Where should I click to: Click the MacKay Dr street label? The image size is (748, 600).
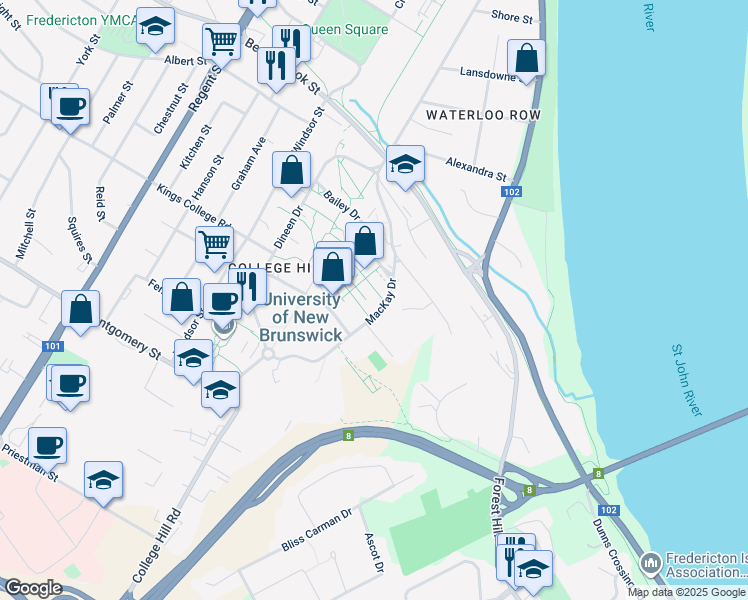381,302
